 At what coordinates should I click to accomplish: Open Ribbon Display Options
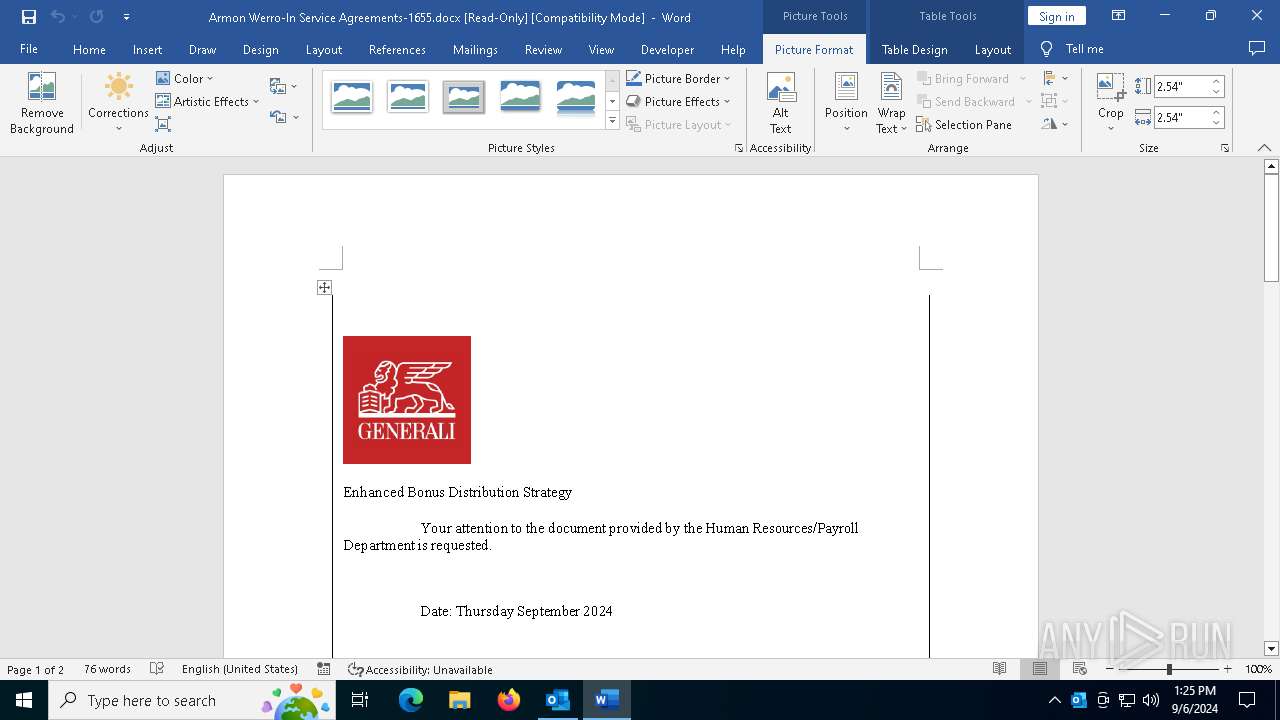pyautogui.click(x=1118, y=16)
